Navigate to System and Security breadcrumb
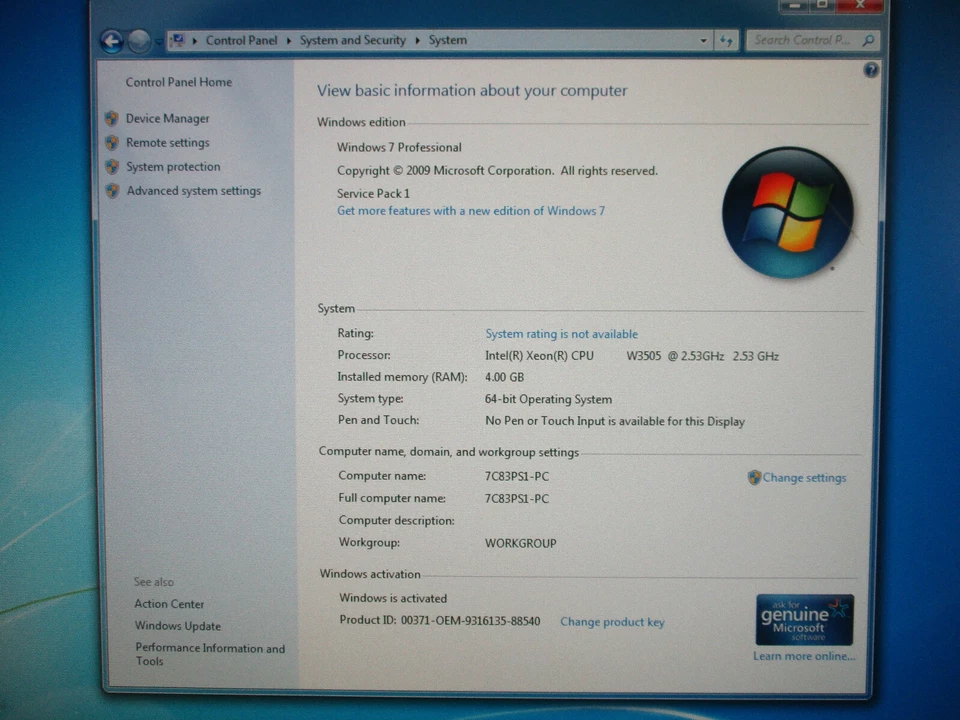The width and height of the screenshot is (960, 720). tap(352, 40)
